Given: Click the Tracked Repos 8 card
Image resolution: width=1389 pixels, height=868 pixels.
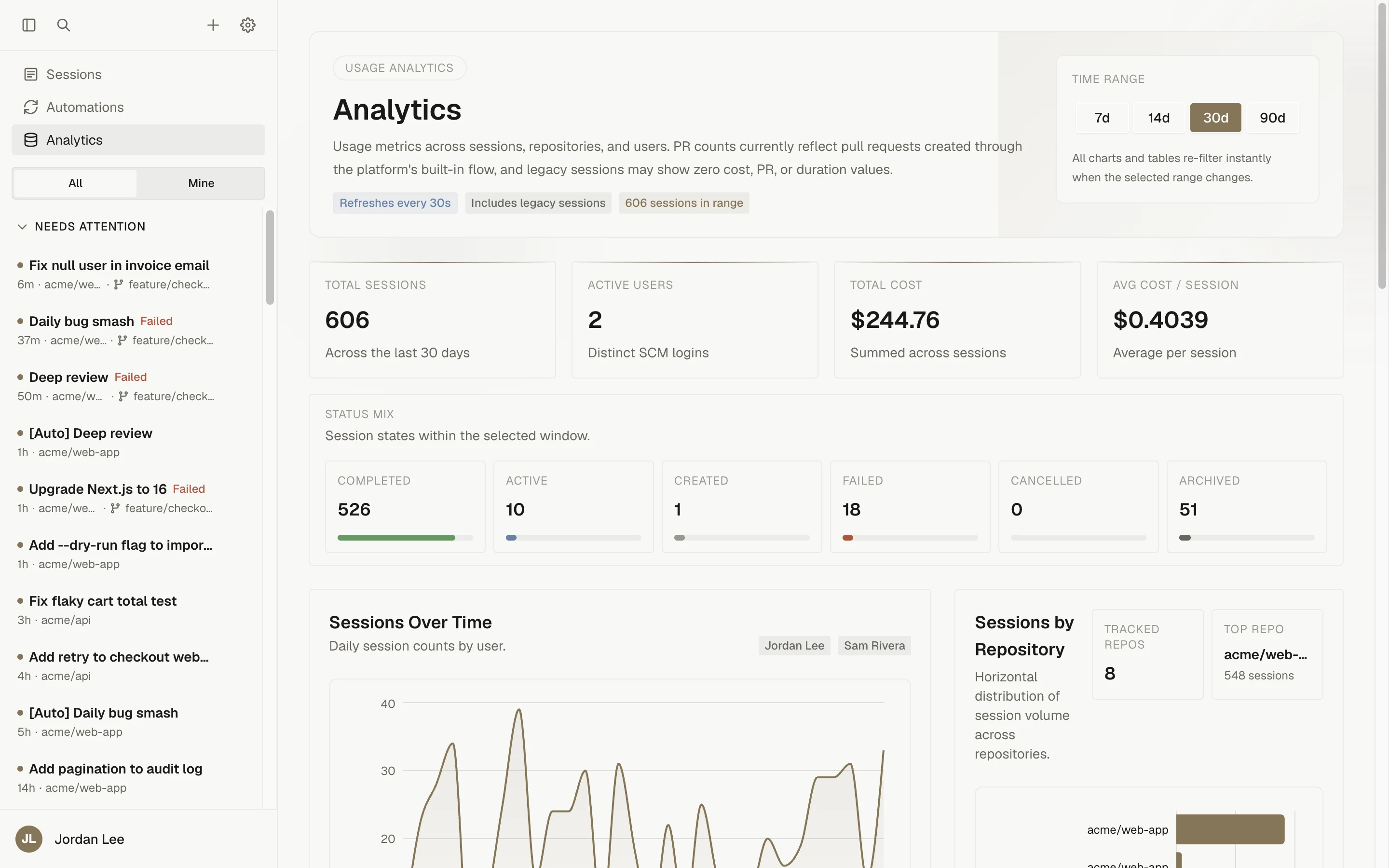Looking at the screenshot, I should coord(1147,654).
